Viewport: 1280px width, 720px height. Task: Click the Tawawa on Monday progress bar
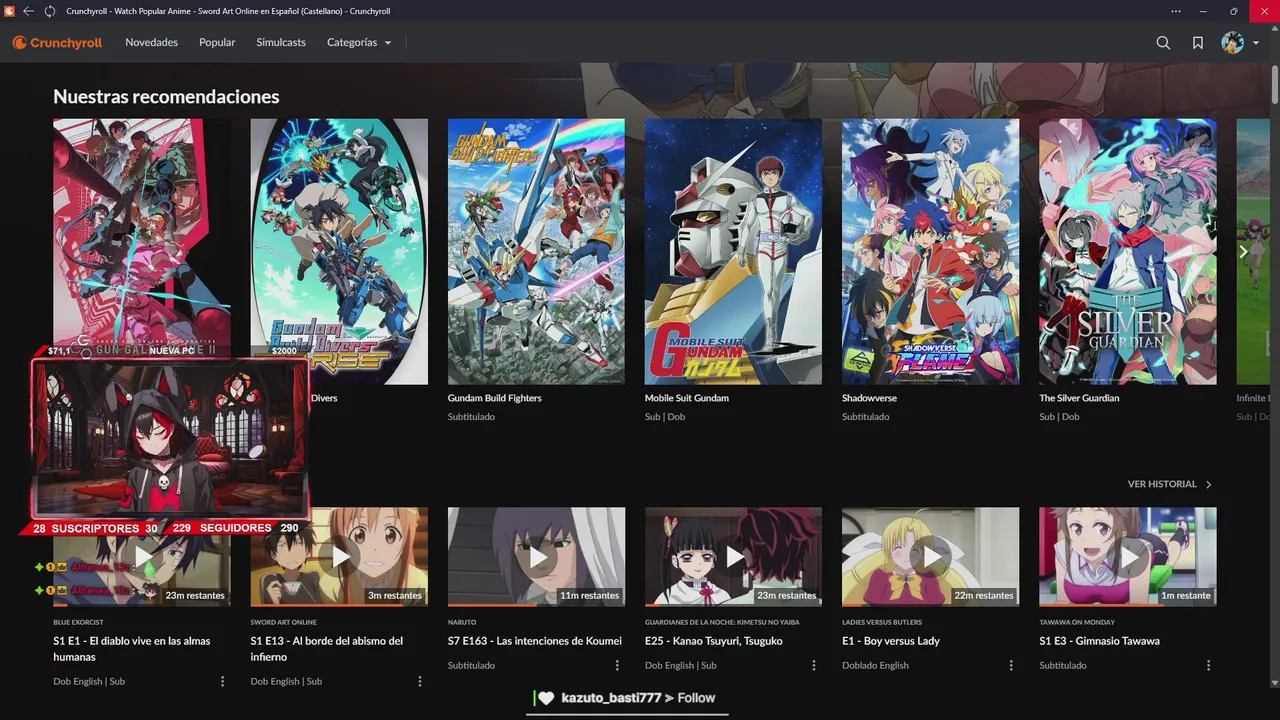click(x=1128, y=605)
